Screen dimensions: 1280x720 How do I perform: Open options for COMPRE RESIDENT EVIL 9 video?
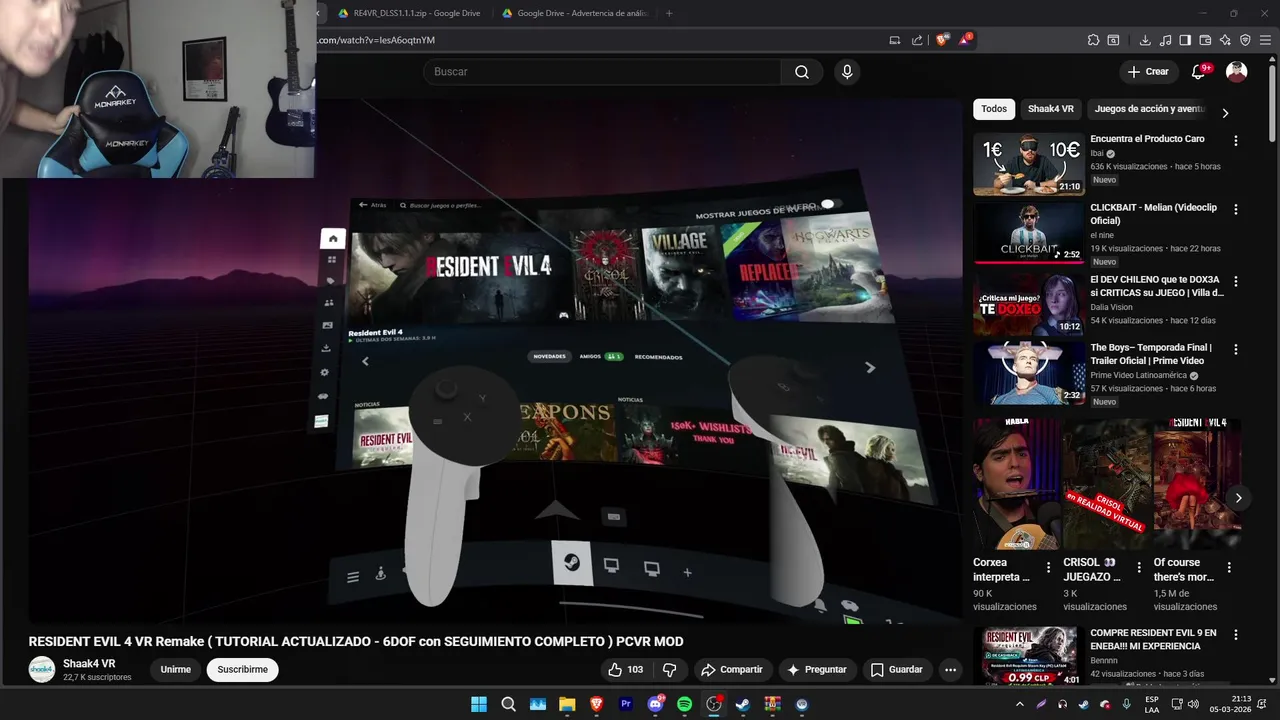(x=1236, y=635)
